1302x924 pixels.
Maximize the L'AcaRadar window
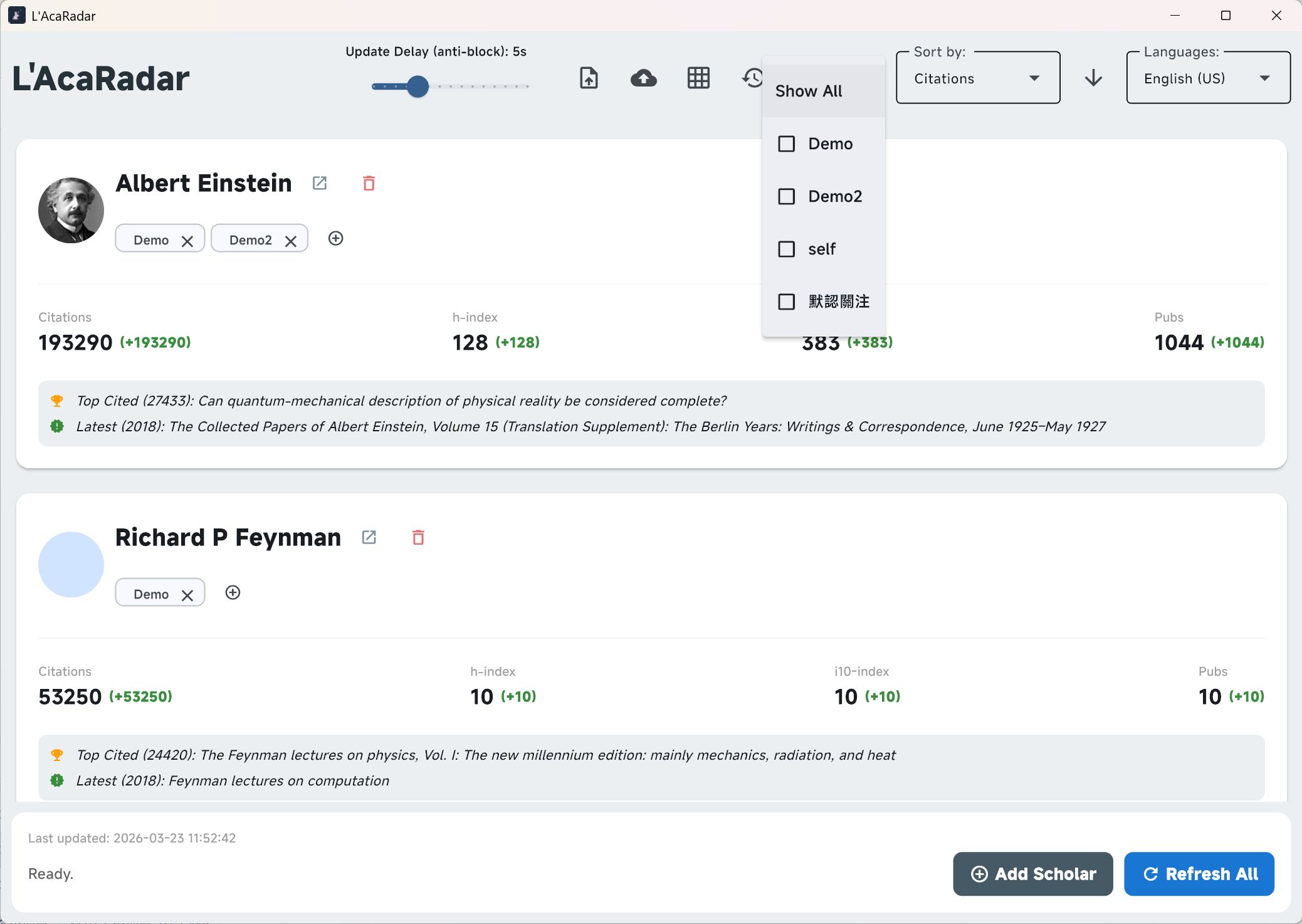[1226, 16]
